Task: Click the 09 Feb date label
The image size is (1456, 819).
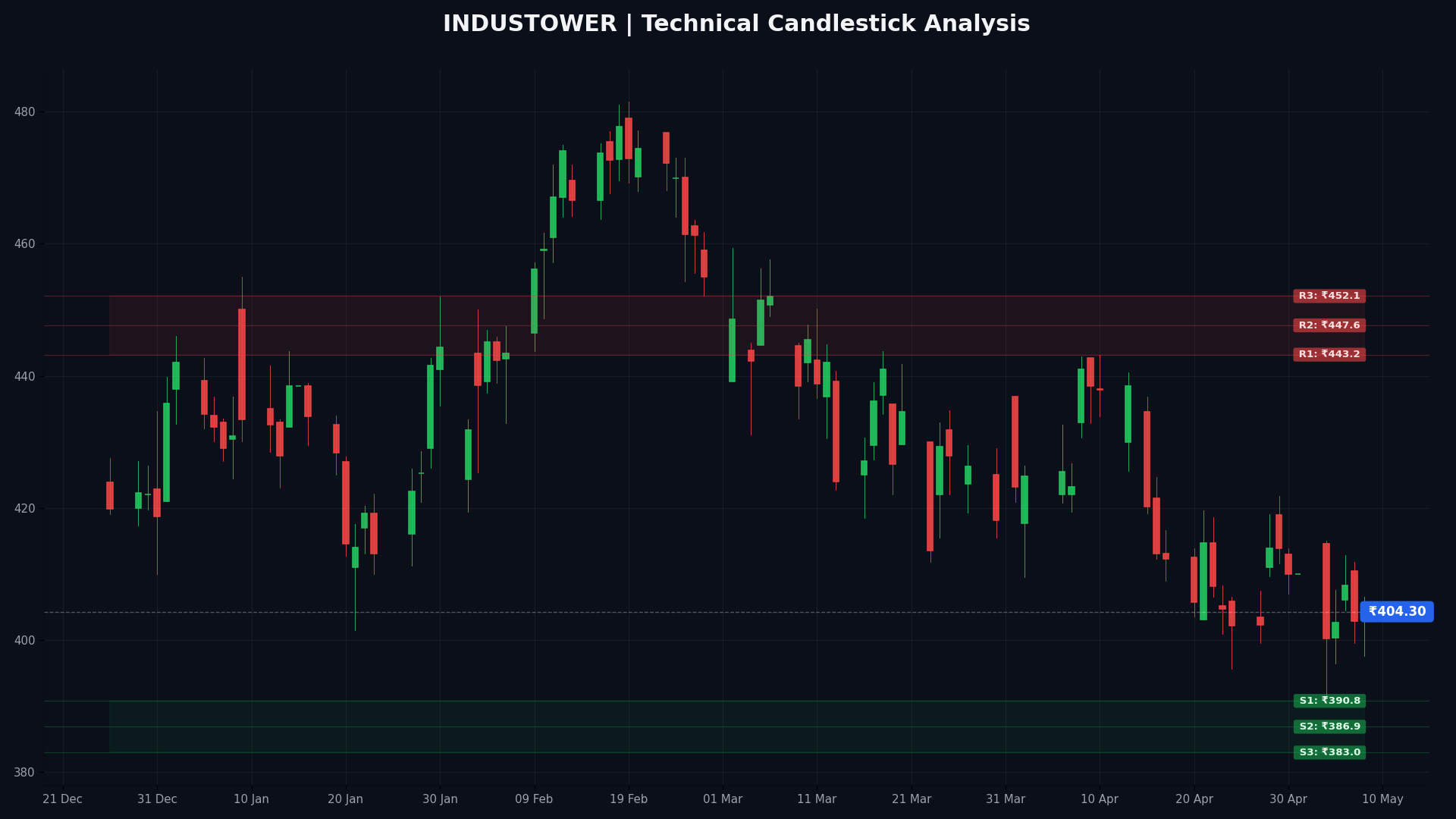Action: pos(534,799)
